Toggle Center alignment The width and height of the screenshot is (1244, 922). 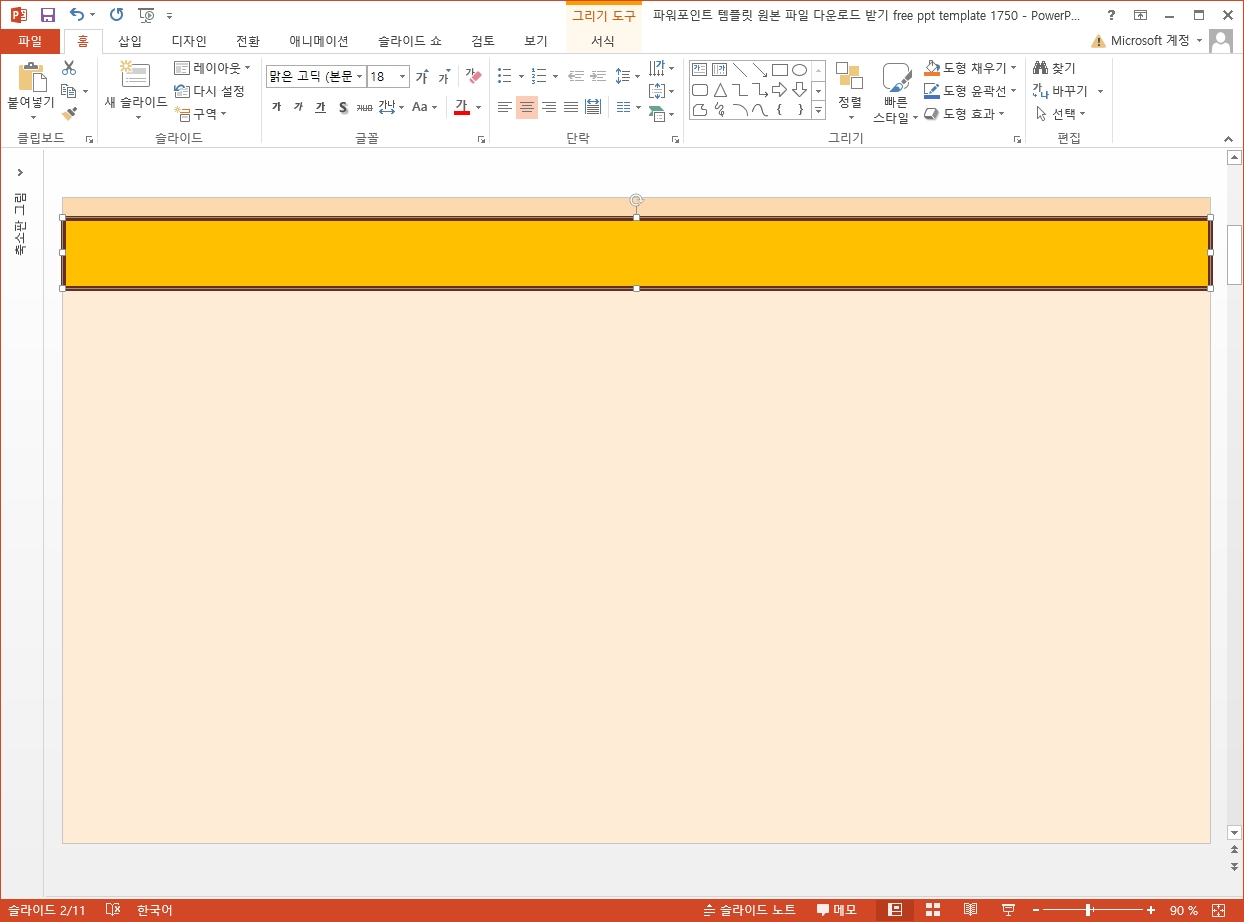(x=527, y=107)
